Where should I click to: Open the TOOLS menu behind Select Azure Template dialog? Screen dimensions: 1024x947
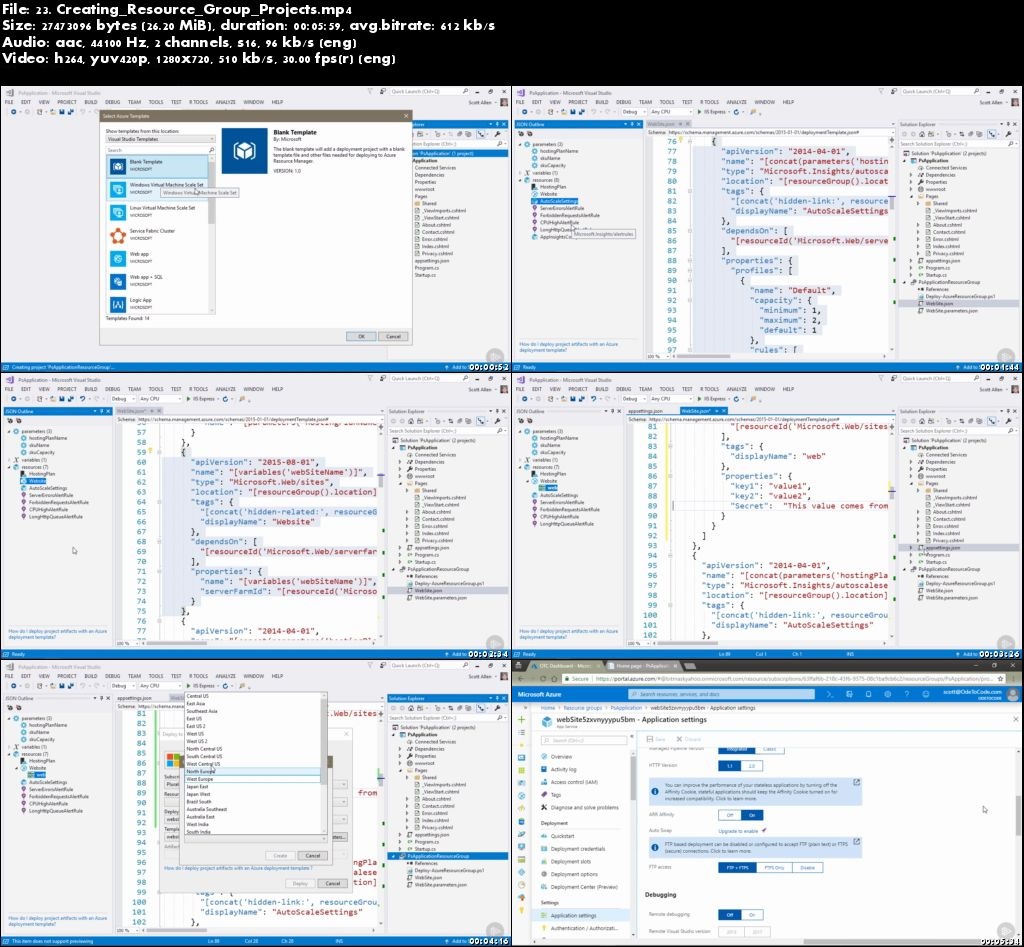coord(156,102)
